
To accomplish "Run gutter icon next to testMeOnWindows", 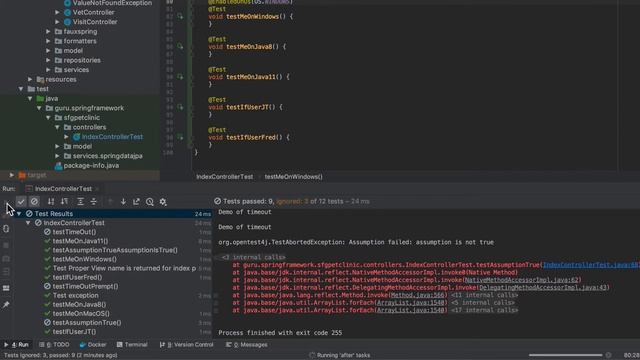I will 180,16.
